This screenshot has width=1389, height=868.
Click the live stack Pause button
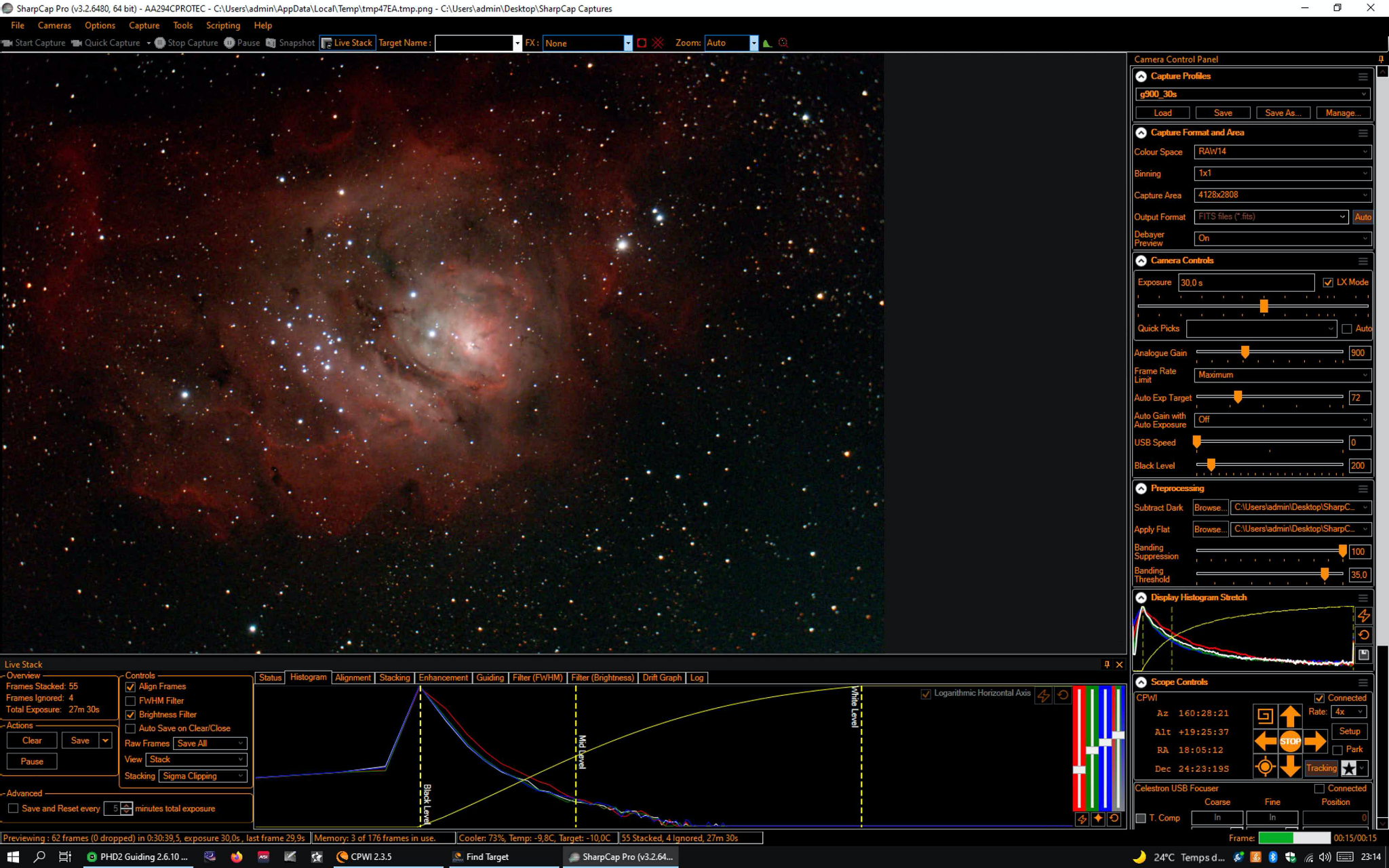pyautogui.click(x=32, y=762)
